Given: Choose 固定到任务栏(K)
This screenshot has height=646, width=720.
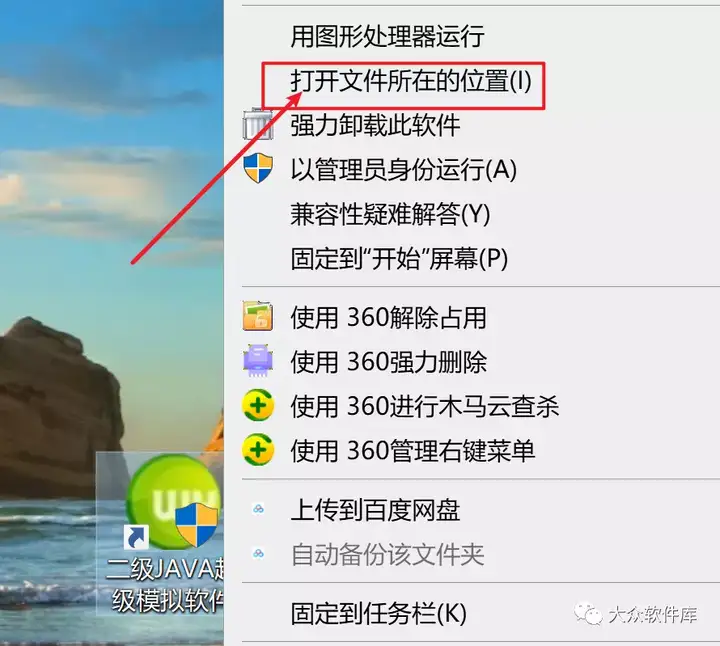Looking at the screenshot, I should pos(379,613).
